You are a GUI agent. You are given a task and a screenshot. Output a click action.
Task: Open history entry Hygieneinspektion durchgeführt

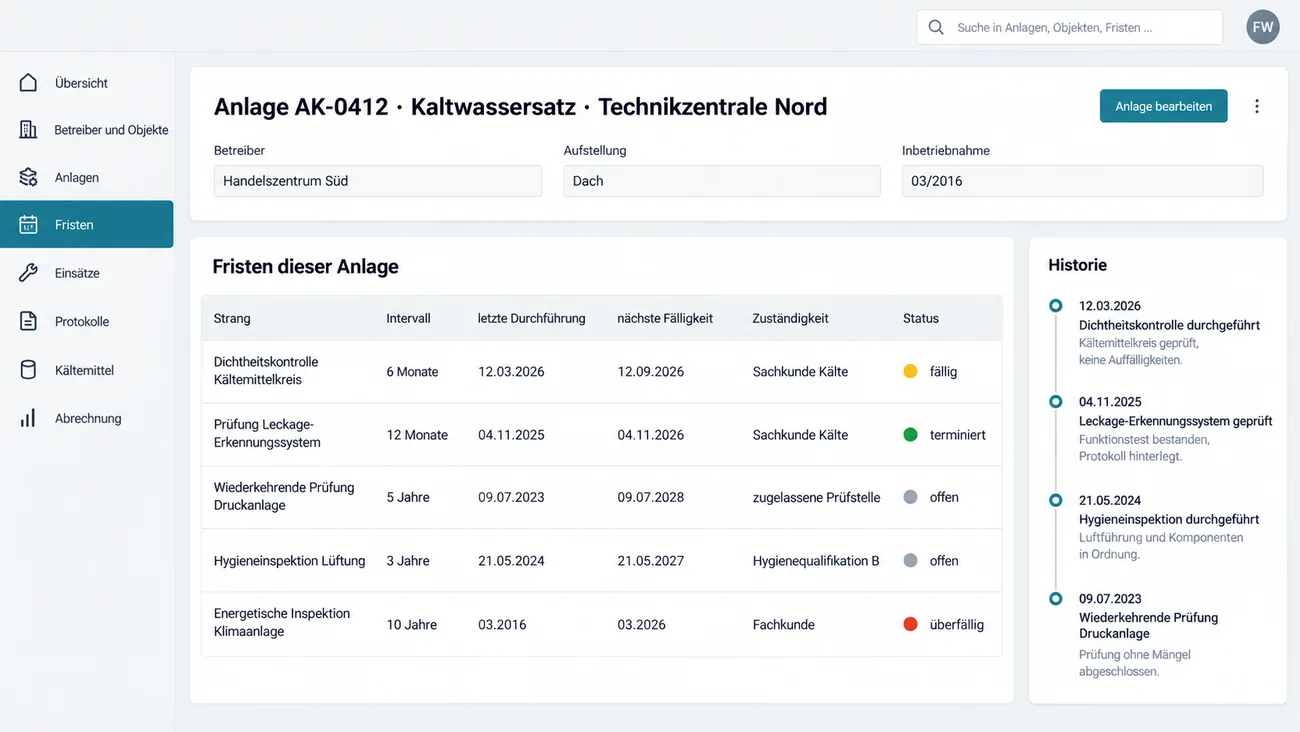pos(1169,519)
